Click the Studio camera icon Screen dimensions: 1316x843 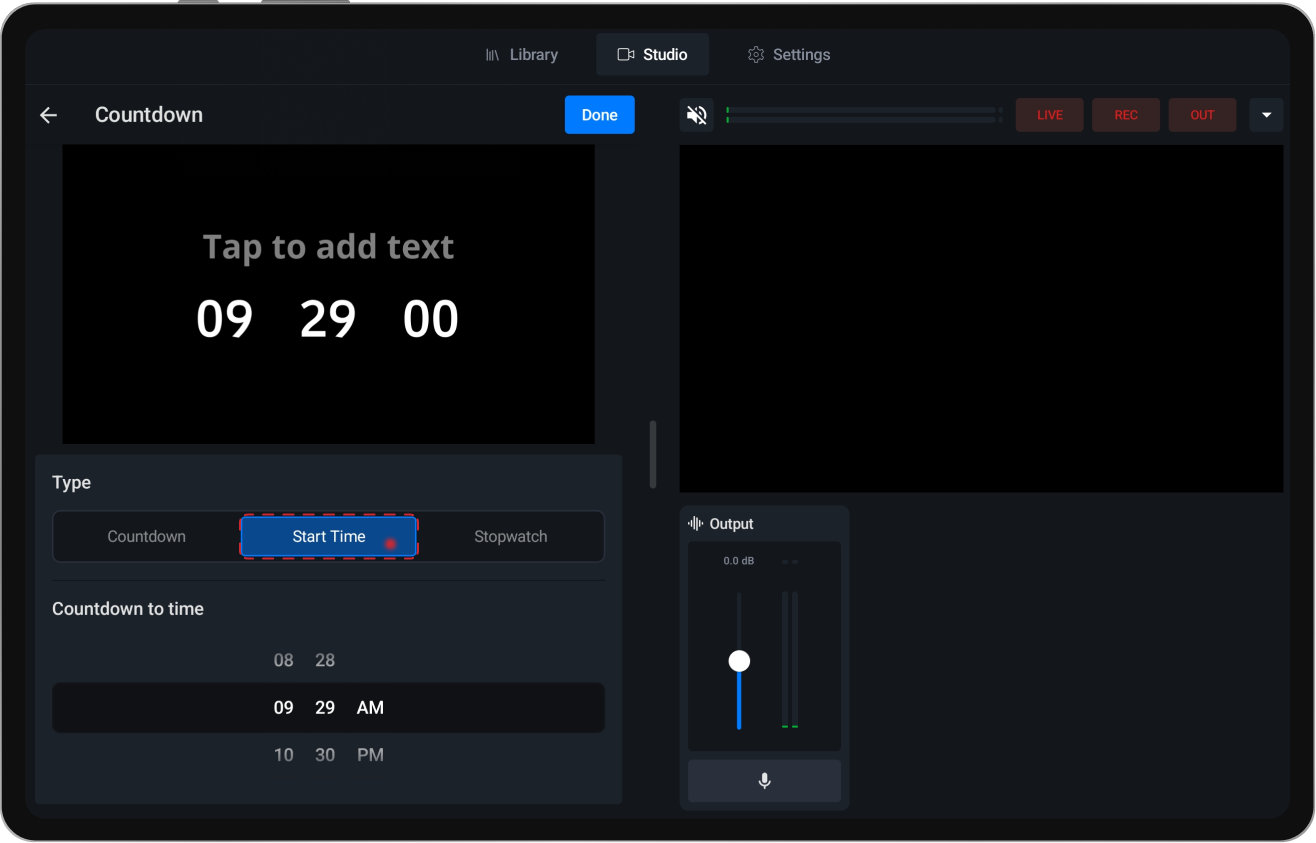tap(626, 54)
